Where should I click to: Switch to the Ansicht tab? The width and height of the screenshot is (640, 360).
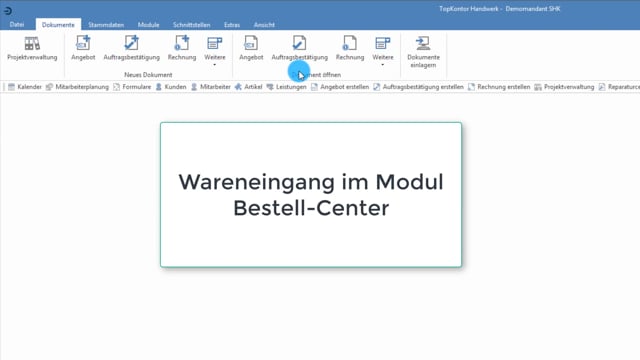[264, 24]
